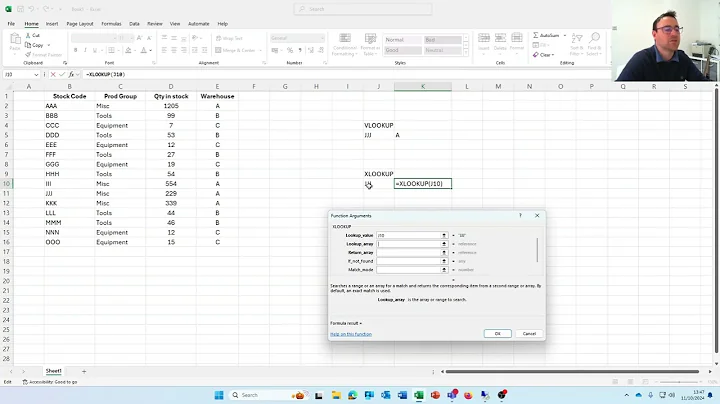Open Sort & Filter menu
Viewport: 720px width, 404px height.
577,45
